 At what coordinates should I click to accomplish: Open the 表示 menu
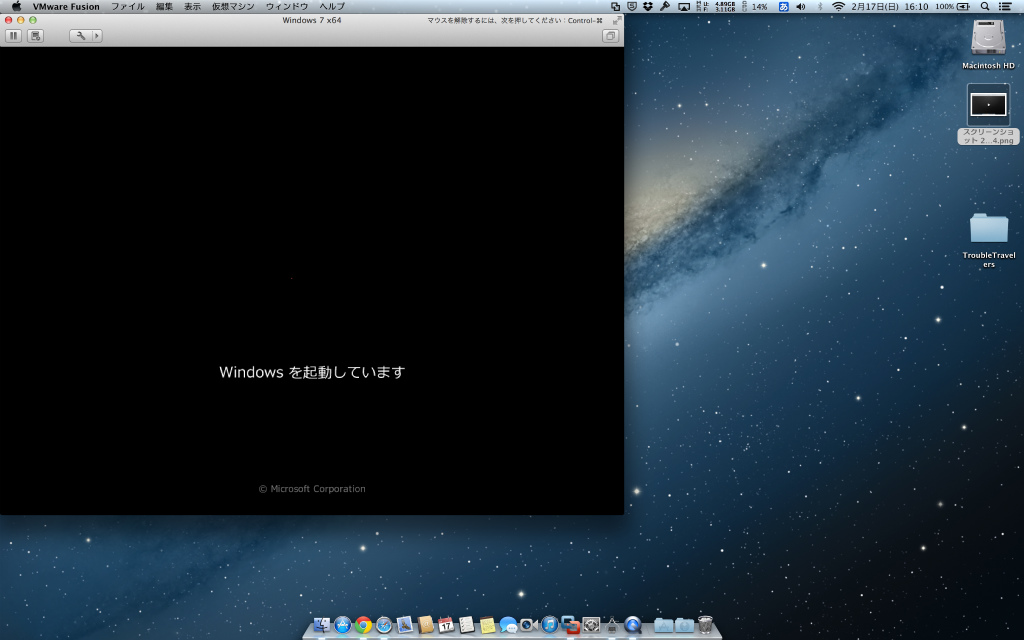[x=192, y=7]
